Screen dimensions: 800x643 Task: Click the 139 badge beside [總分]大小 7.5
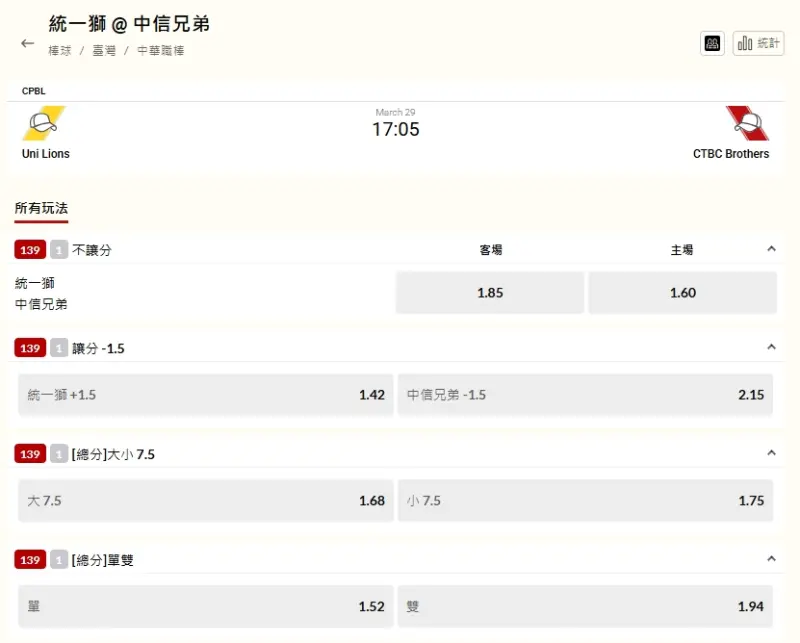pyautogui.click(x=30, y=454)
